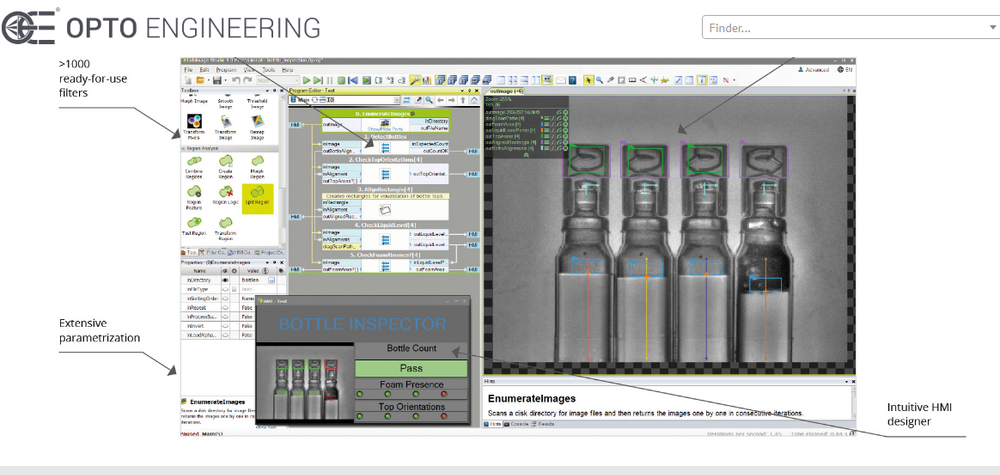Select the highlighted Split Region filter
This screenshot has height=475, width=1000.
click(x=258, y=198)
